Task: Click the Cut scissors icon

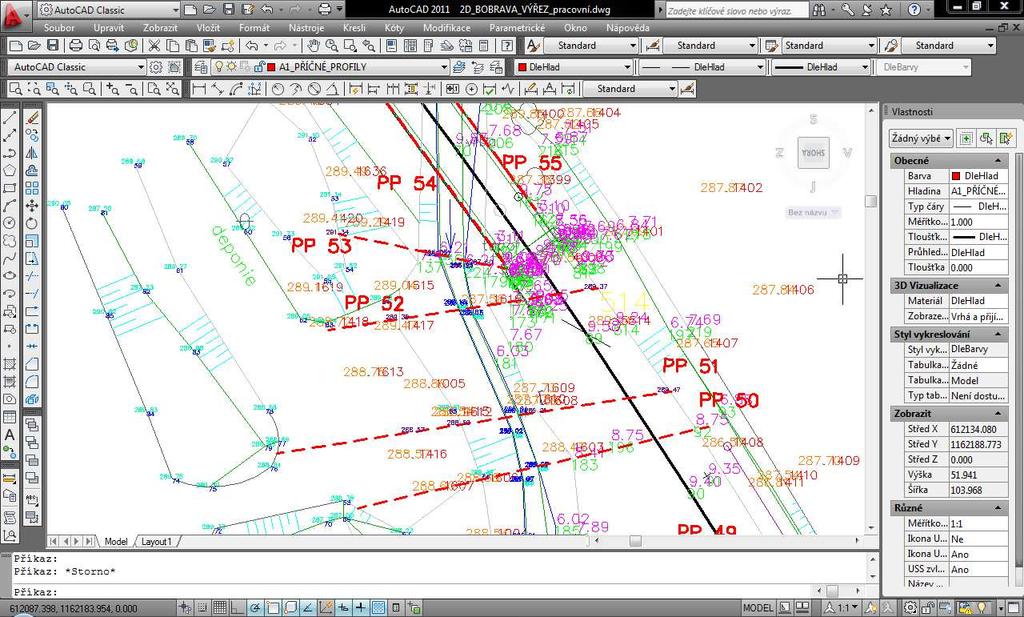Action: click(x=154, y=46)
